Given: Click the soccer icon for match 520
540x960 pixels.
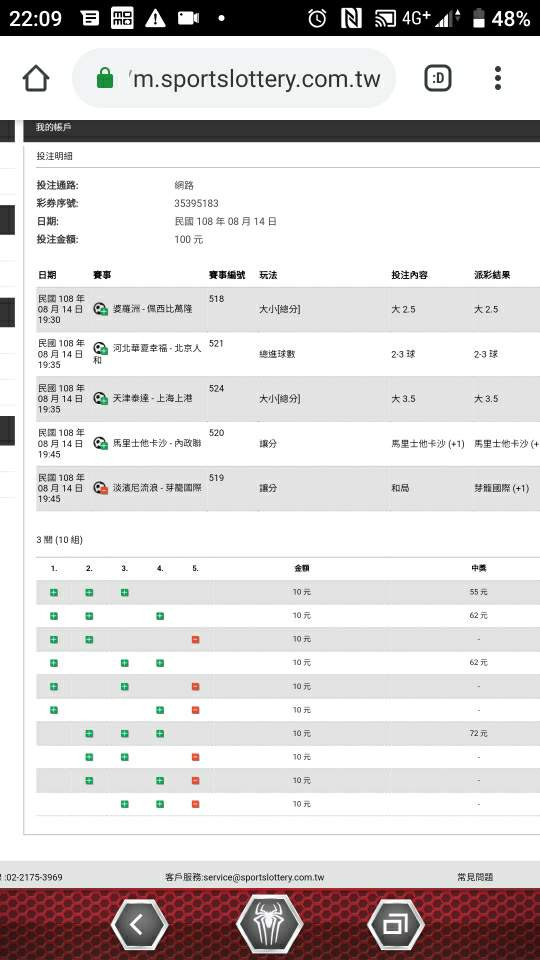Looking at the screenshot, I should [x=100, y=443].
